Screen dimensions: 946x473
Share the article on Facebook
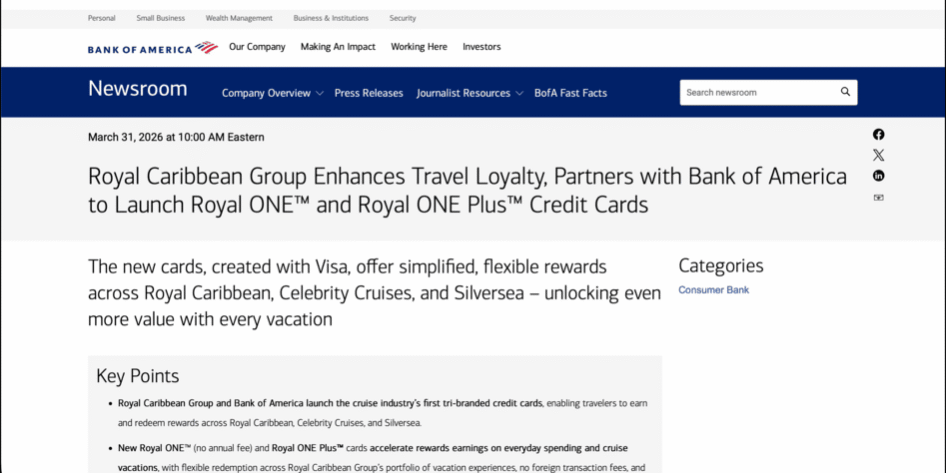coord(878,134)
